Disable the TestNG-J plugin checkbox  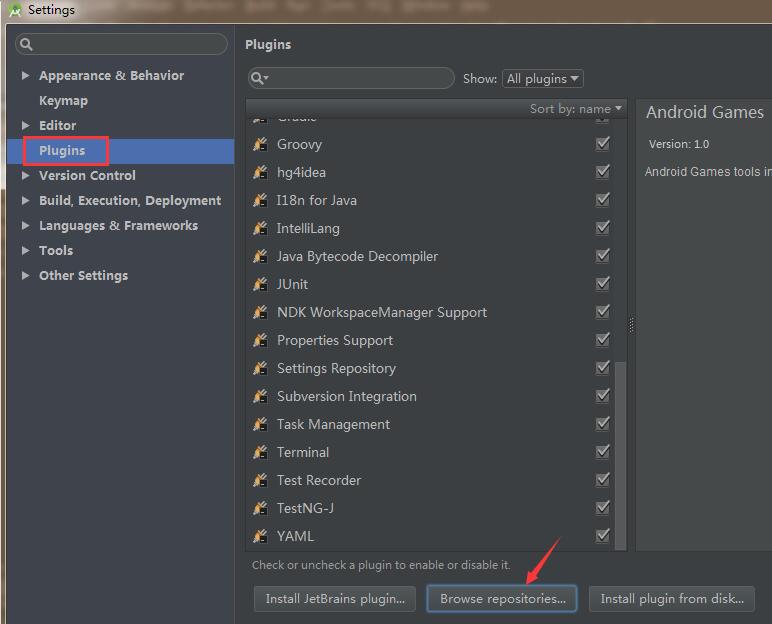(603, 507)
